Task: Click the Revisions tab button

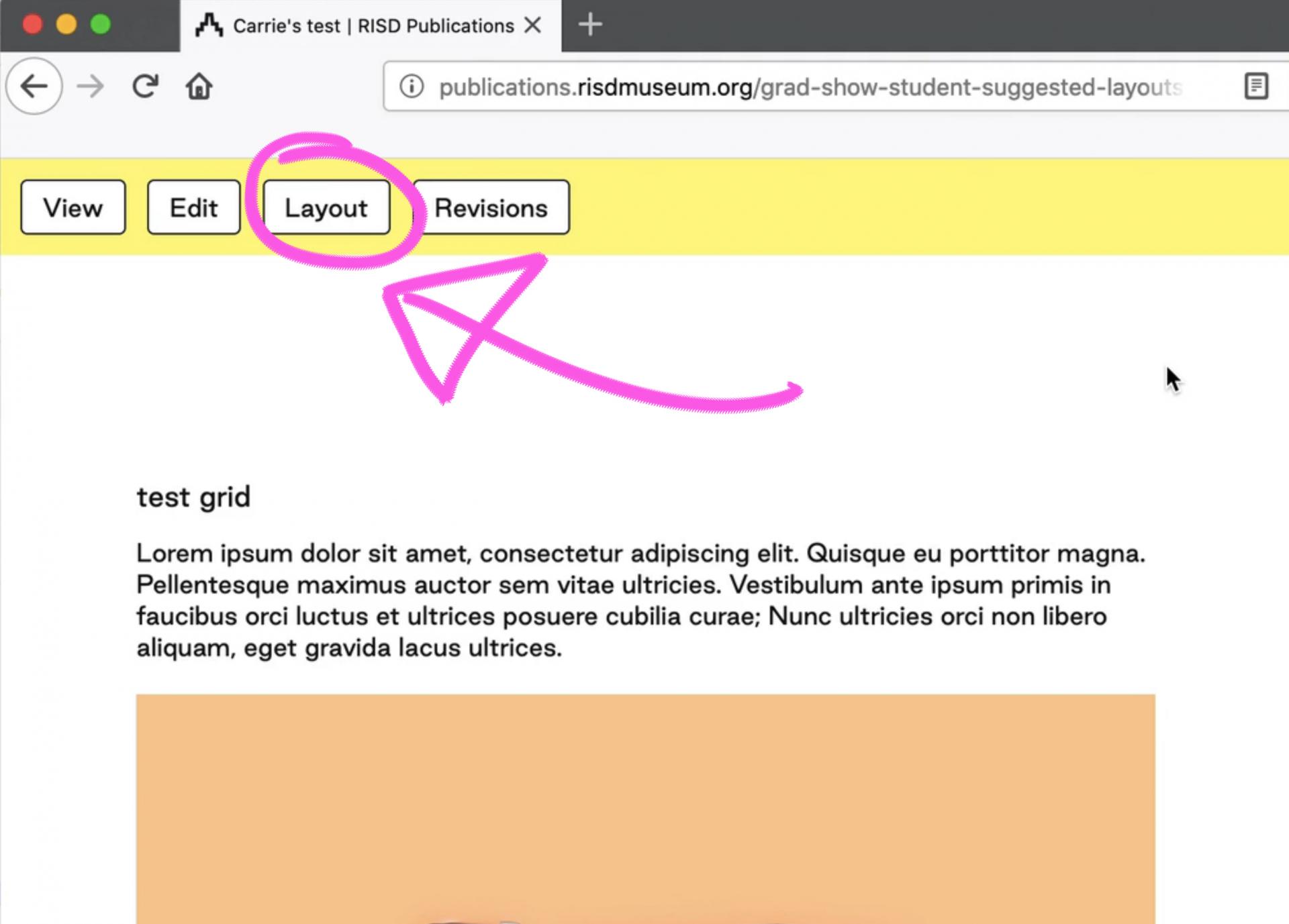Action: [x=490, y=207]
